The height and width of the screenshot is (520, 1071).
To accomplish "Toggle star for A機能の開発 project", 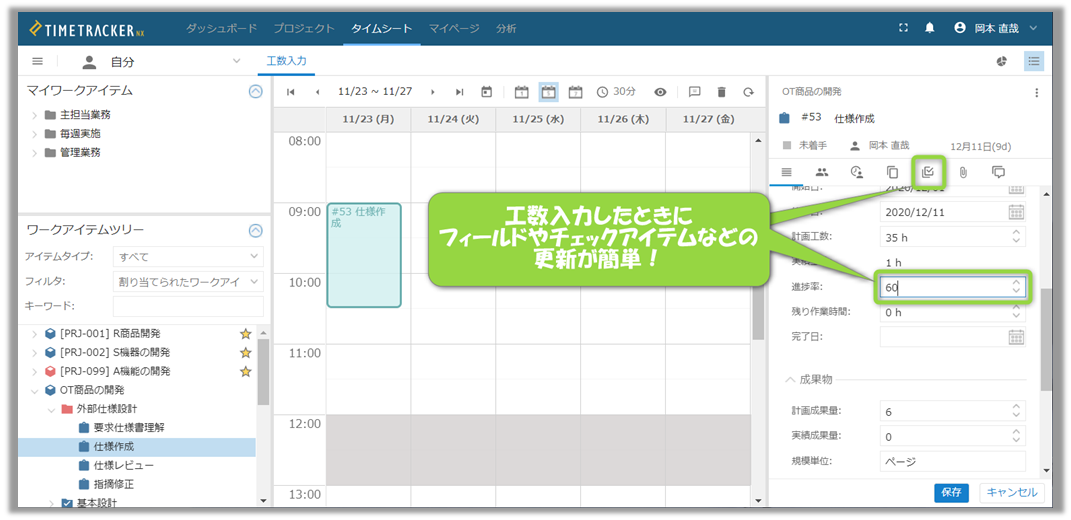I will 245,372.
